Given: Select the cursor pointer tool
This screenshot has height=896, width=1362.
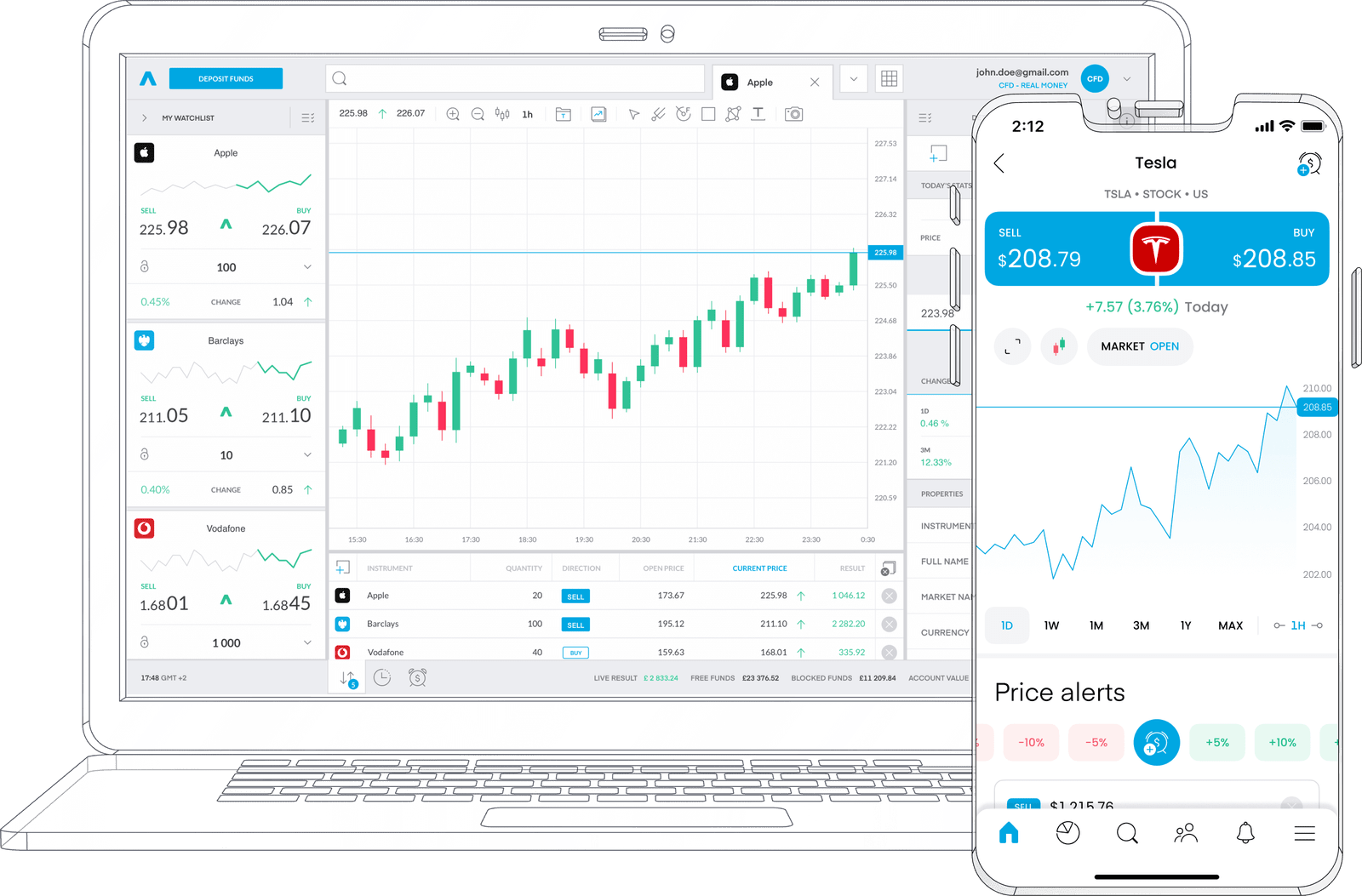Looking at the screenshot, I should (x=634, y=114).
